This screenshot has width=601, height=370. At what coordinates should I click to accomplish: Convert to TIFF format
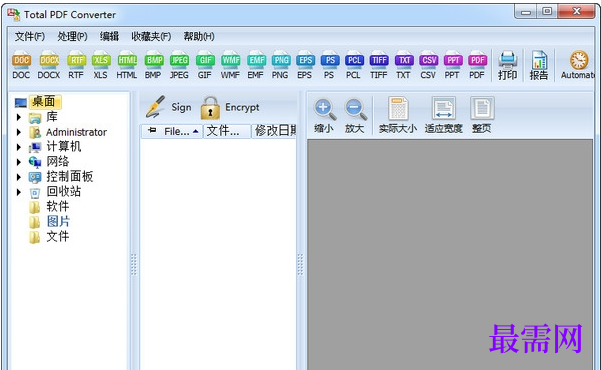tap(379, 65)
